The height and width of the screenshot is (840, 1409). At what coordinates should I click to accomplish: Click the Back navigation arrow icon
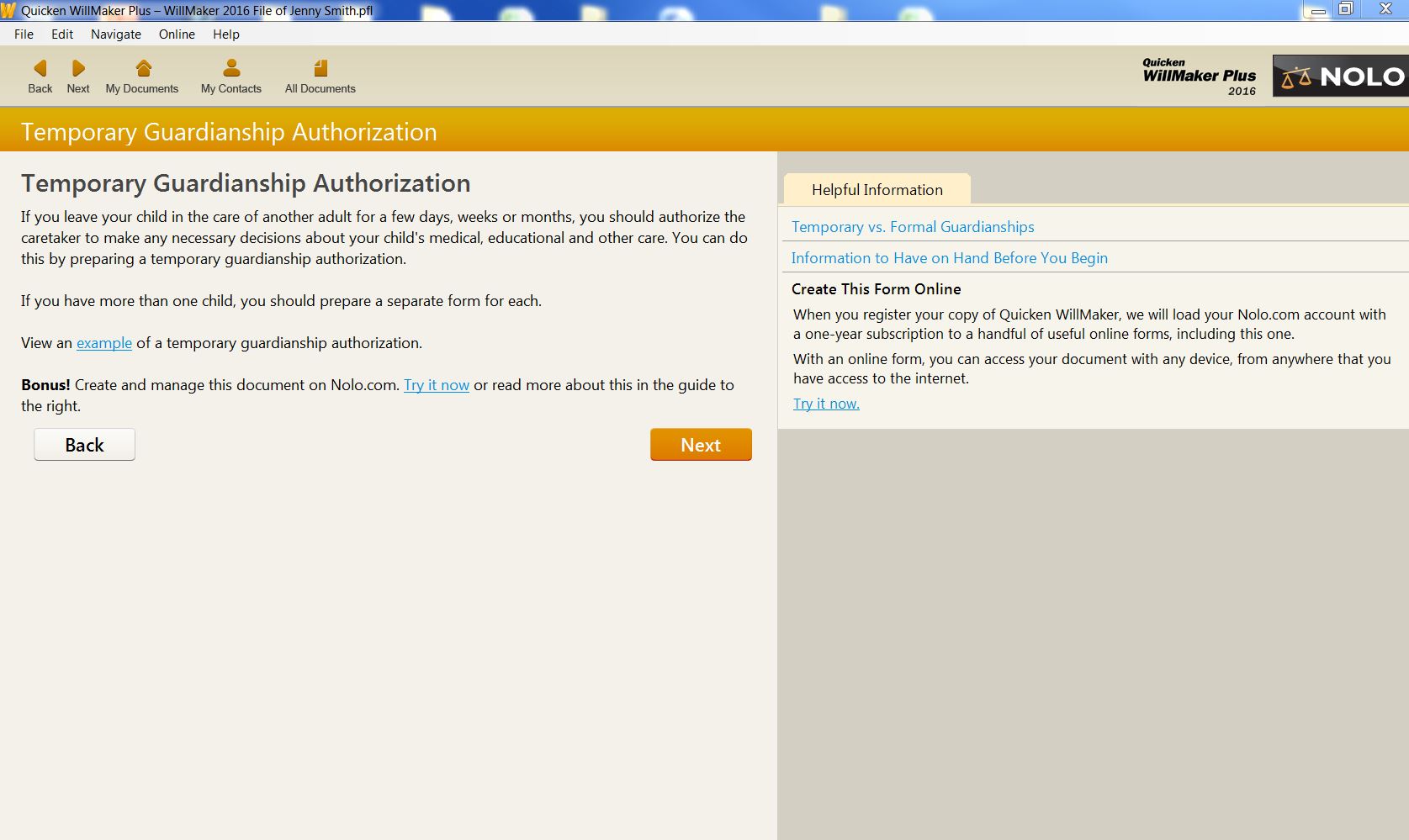point(40,68)
